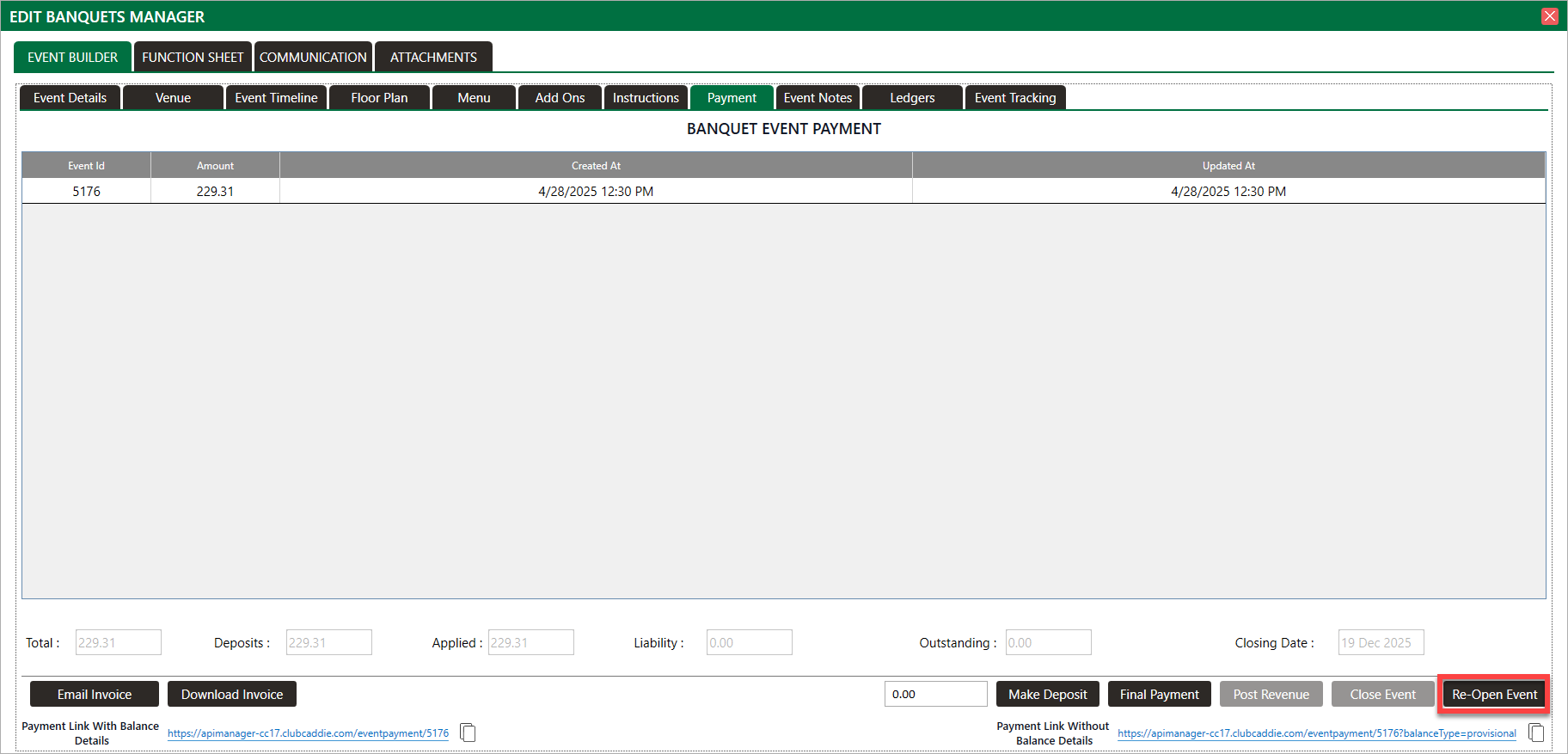Switch to the Function Sheet tab
This screenshot has width=1568, height=754.
[193, 57]
